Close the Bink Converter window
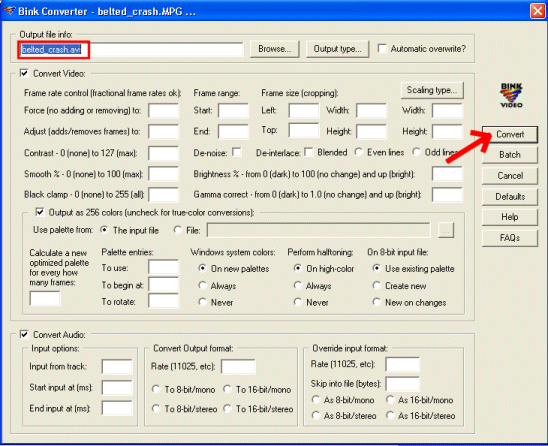 pyautogui.click(x=537, y=11)
